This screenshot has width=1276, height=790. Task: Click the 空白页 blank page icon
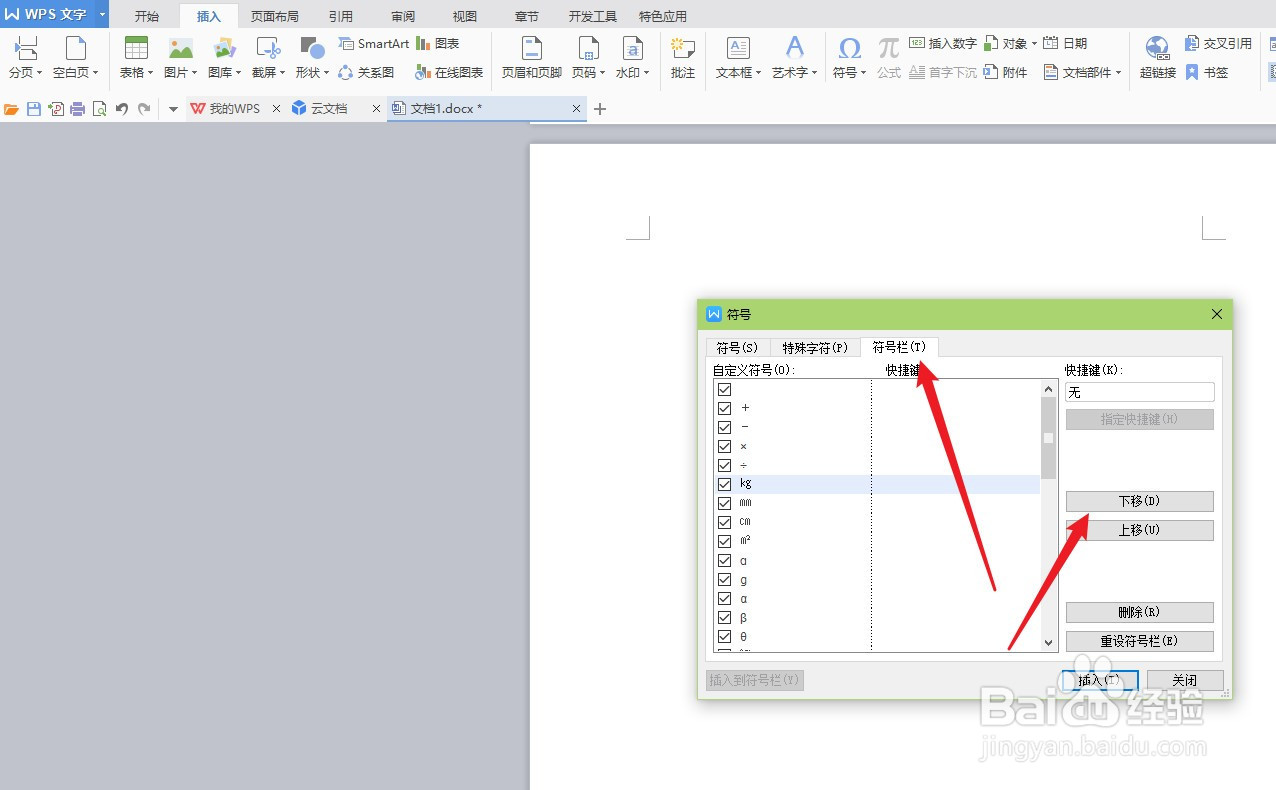[x=75, y=48]
